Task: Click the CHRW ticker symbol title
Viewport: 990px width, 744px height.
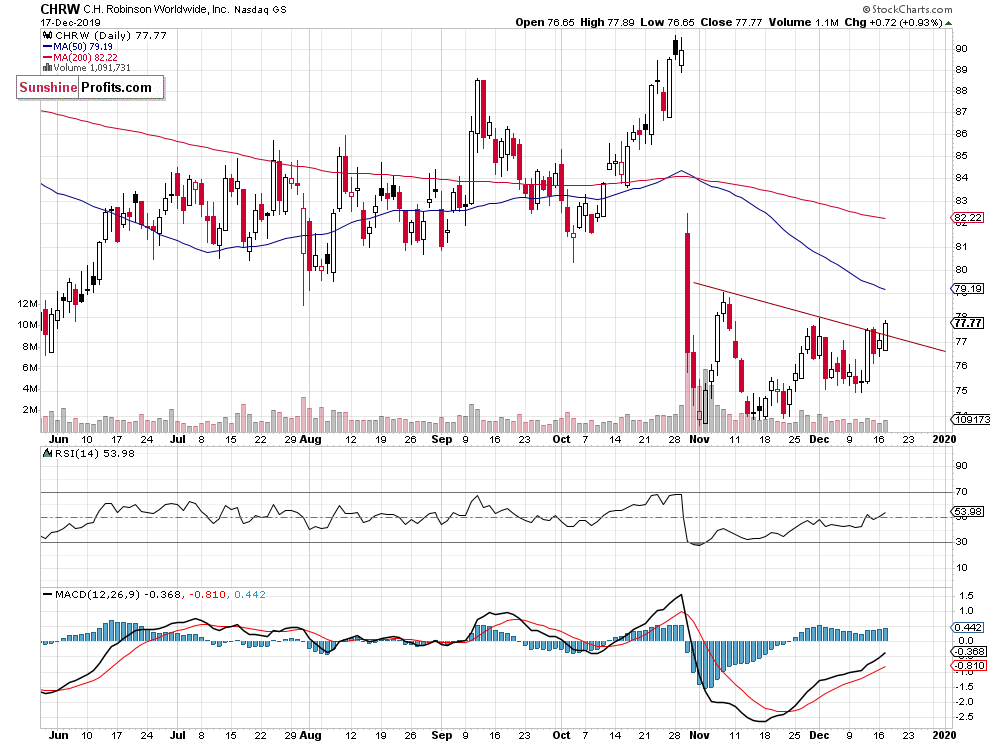Action: [60, 9]
